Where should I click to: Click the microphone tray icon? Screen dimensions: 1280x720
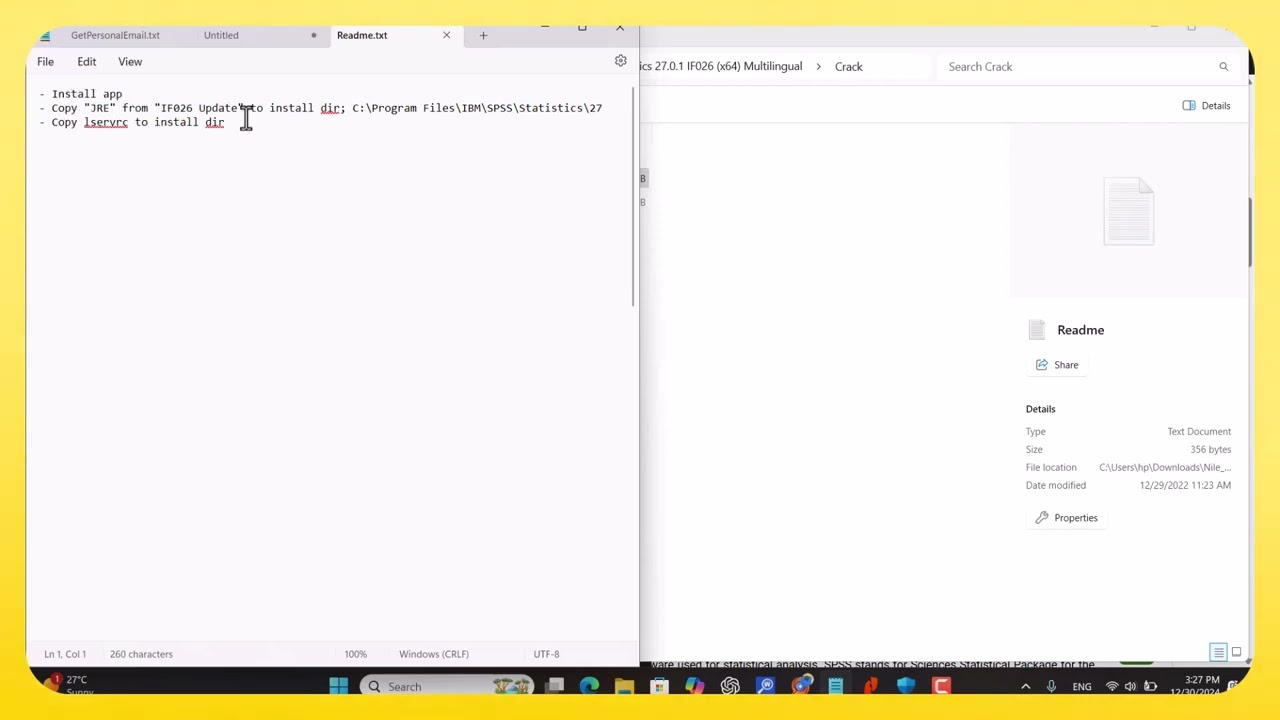pyautogui.click(x=1051, y=686)
